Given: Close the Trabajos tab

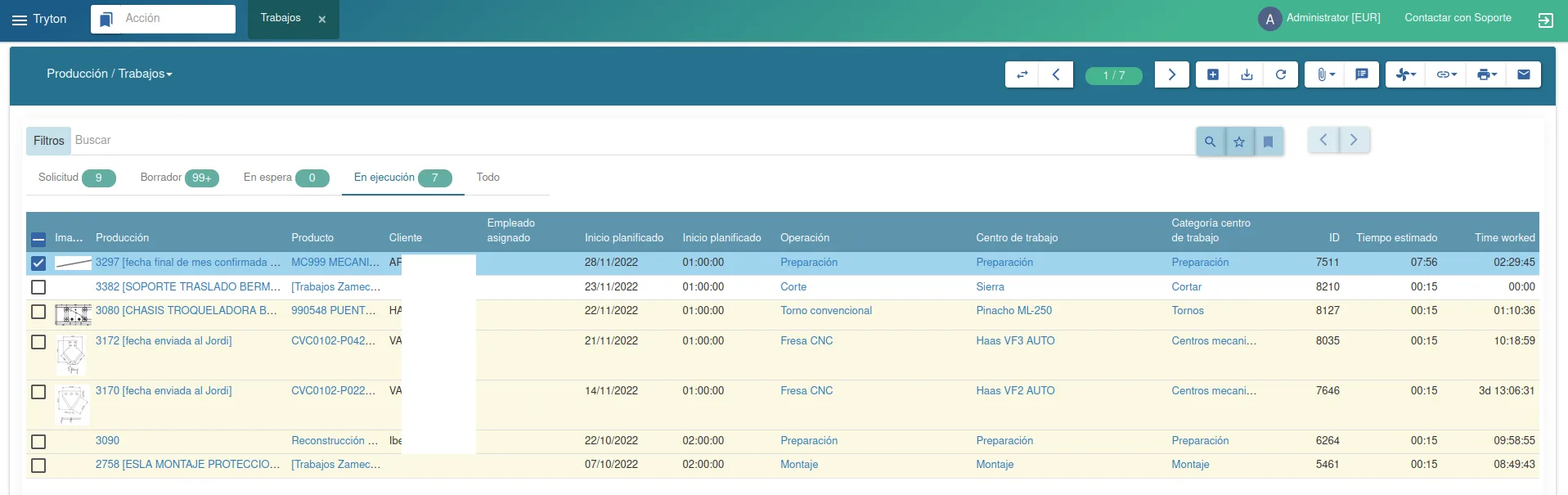Looking at the screenshot, I should click(x=322, y=20).
